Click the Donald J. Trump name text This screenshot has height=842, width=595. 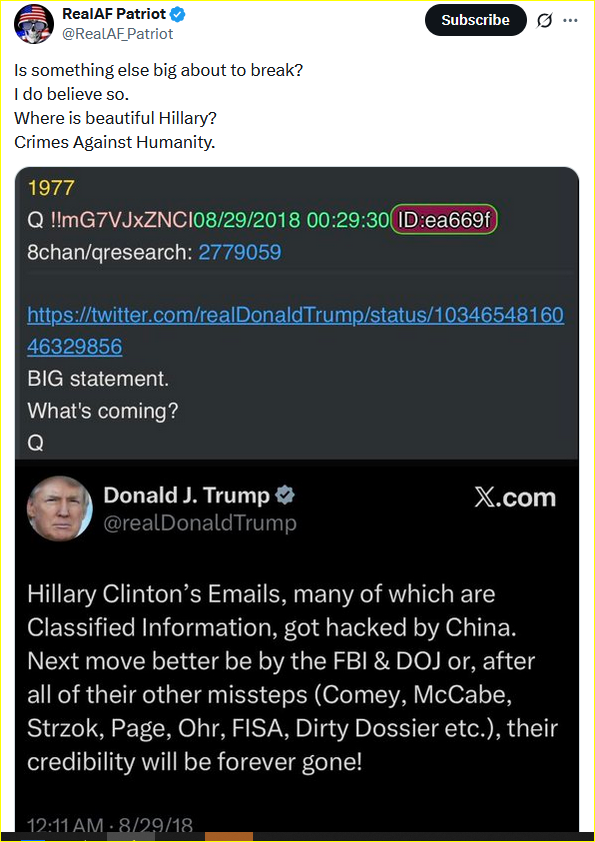(186, 495)
